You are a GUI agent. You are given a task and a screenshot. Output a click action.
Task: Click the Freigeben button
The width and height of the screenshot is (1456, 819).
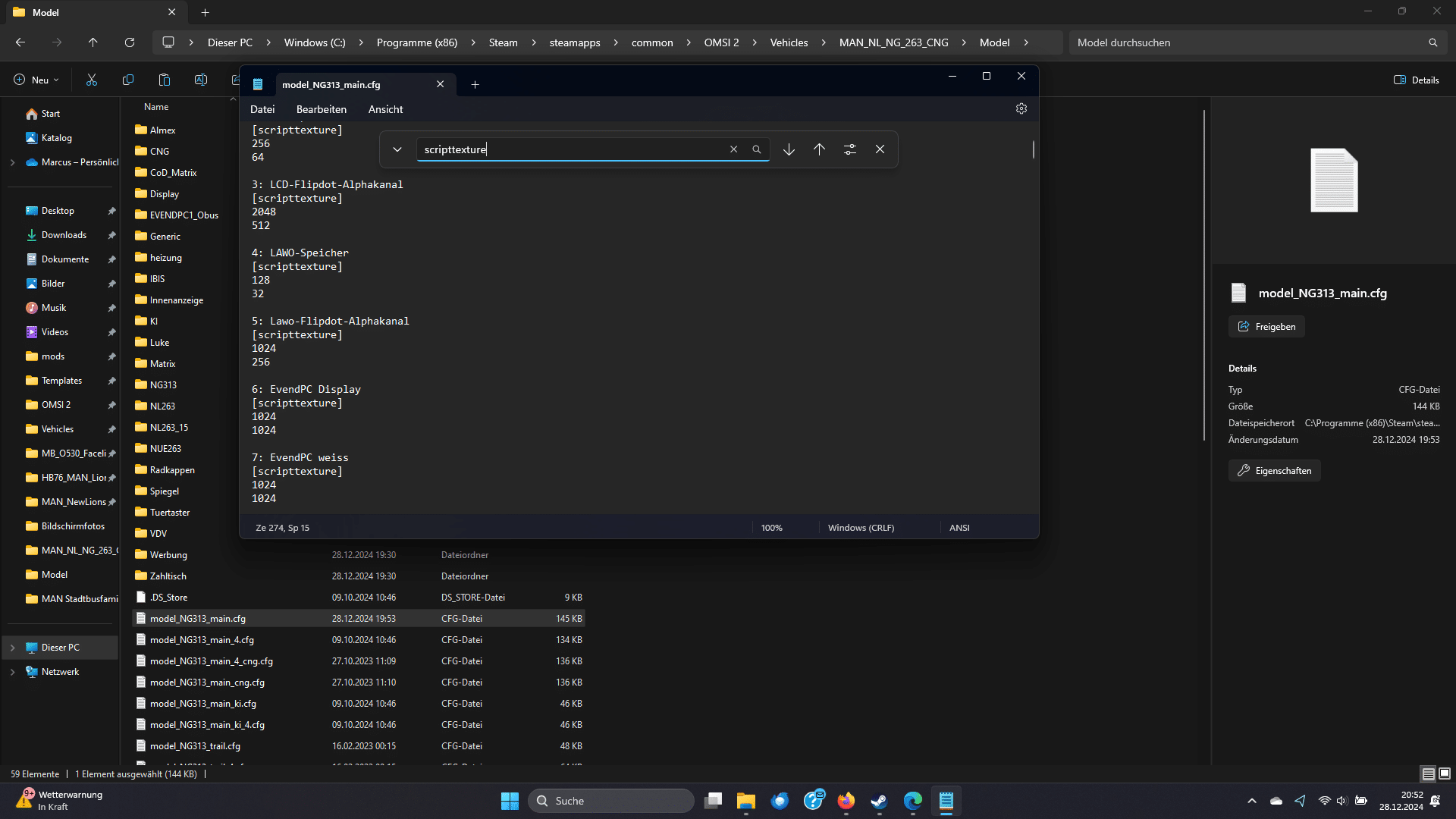tap(1266, 327)
